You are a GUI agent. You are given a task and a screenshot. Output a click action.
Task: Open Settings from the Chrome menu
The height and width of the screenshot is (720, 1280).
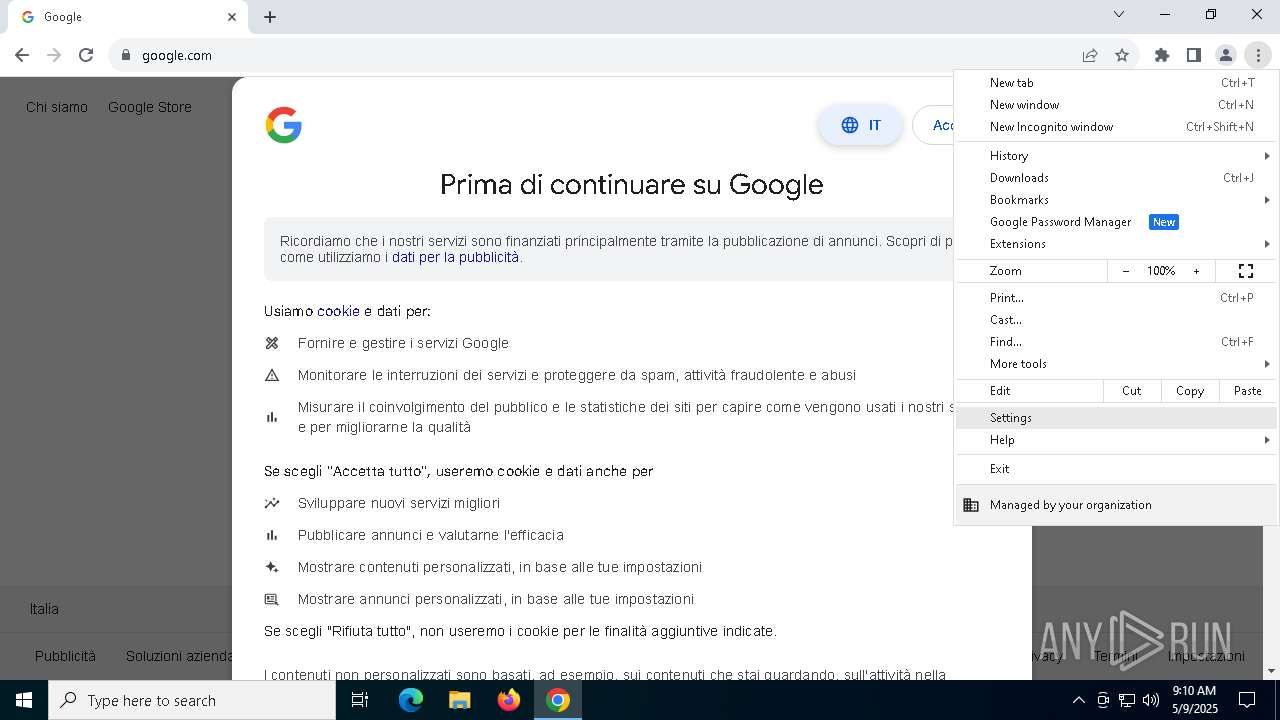[1117, 418]
